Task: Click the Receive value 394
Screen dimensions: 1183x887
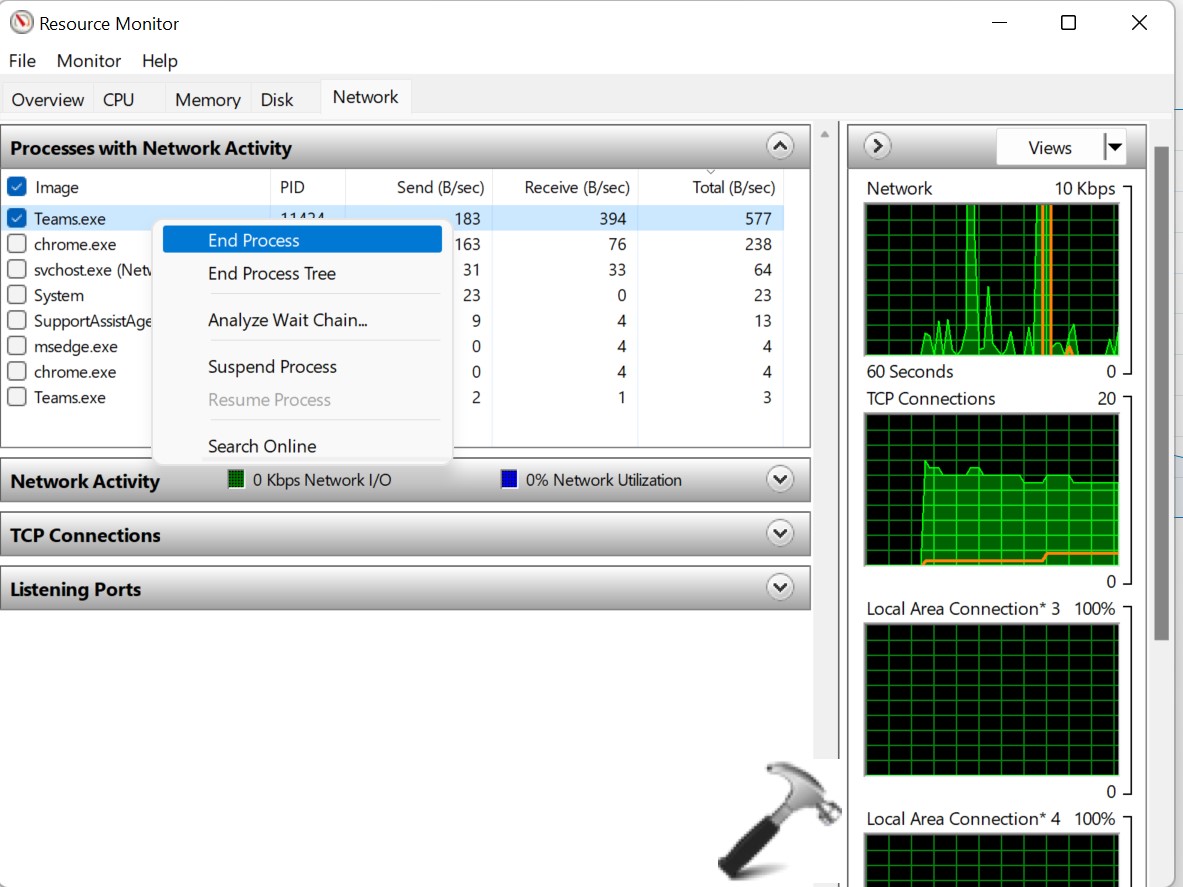Action: point(612,218)
